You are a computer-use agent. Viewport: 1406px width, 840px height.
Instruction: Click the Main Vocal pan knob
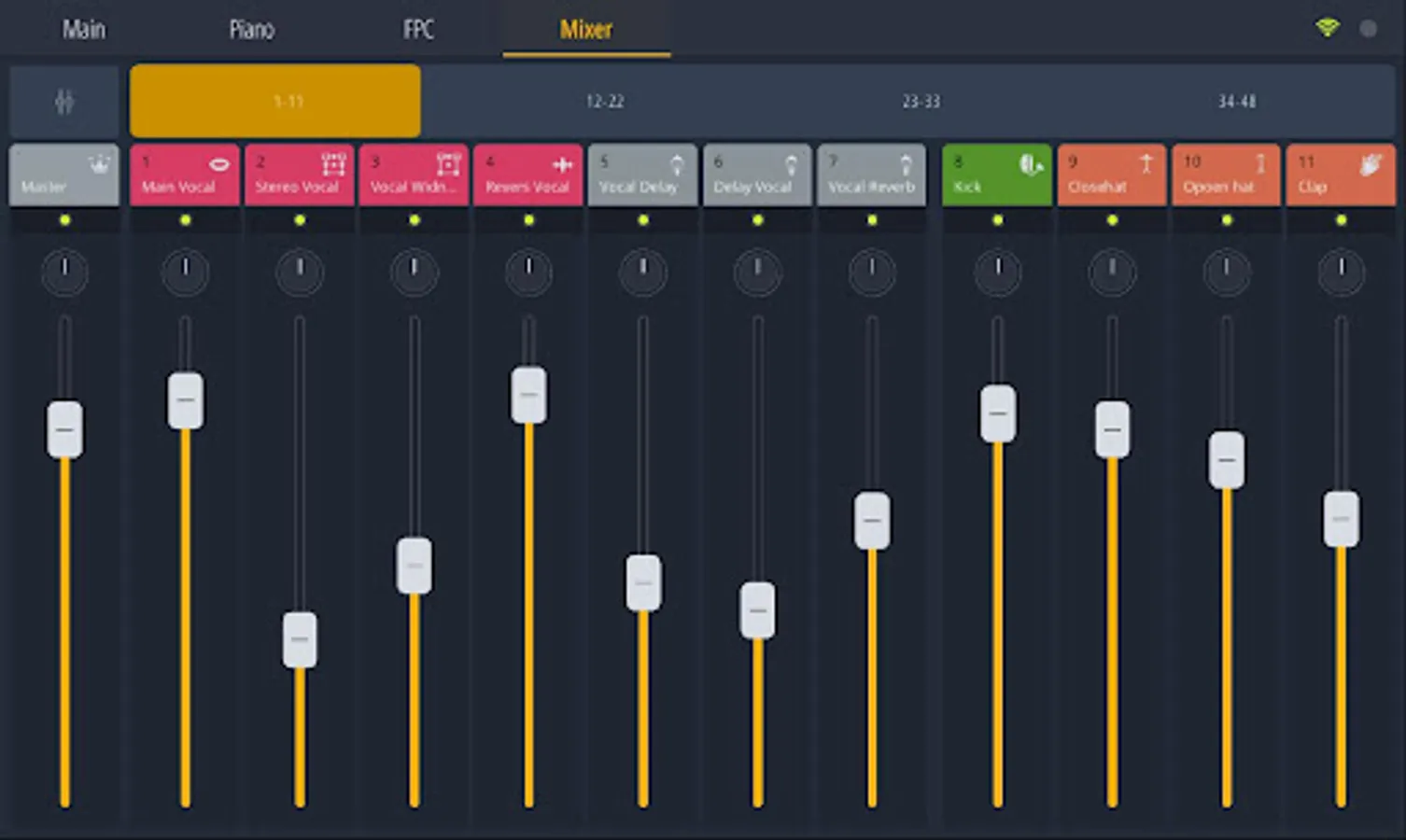tap(185, 273)
